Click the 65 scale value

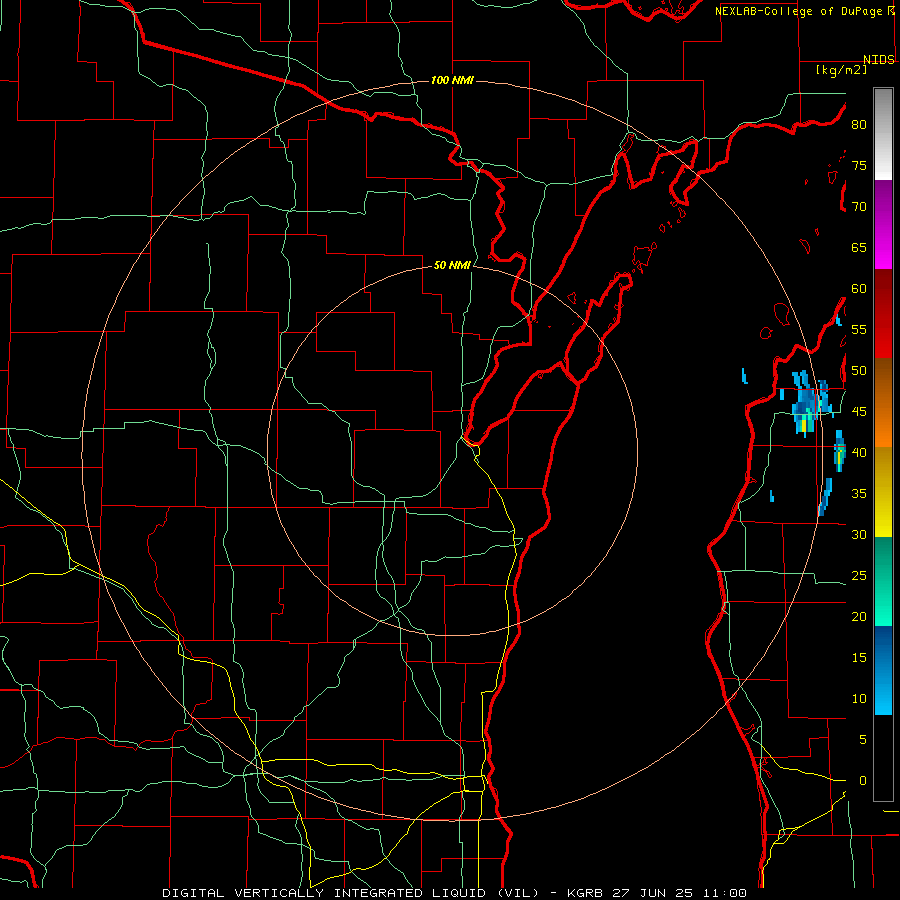[x=859, y=247]
